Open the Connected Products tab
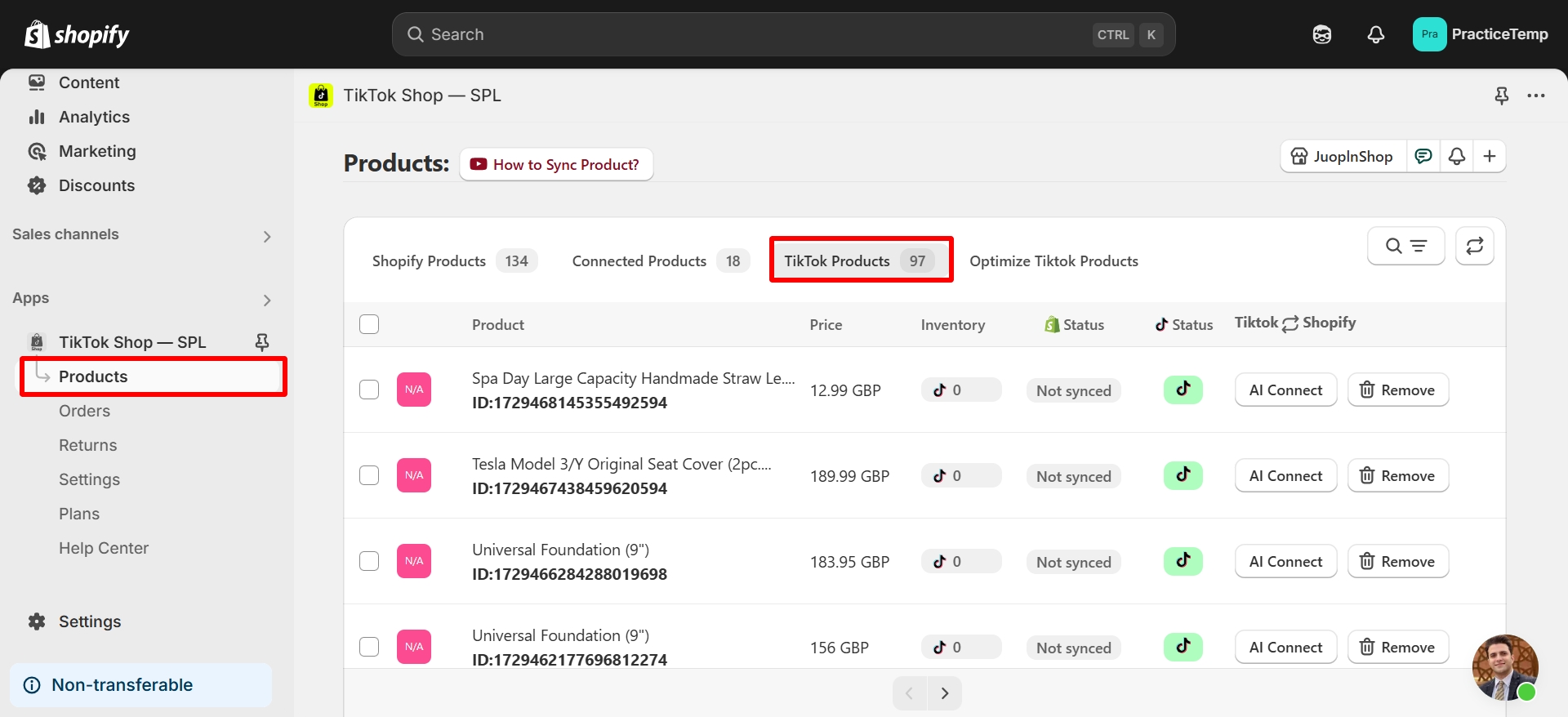 [658, 261]
